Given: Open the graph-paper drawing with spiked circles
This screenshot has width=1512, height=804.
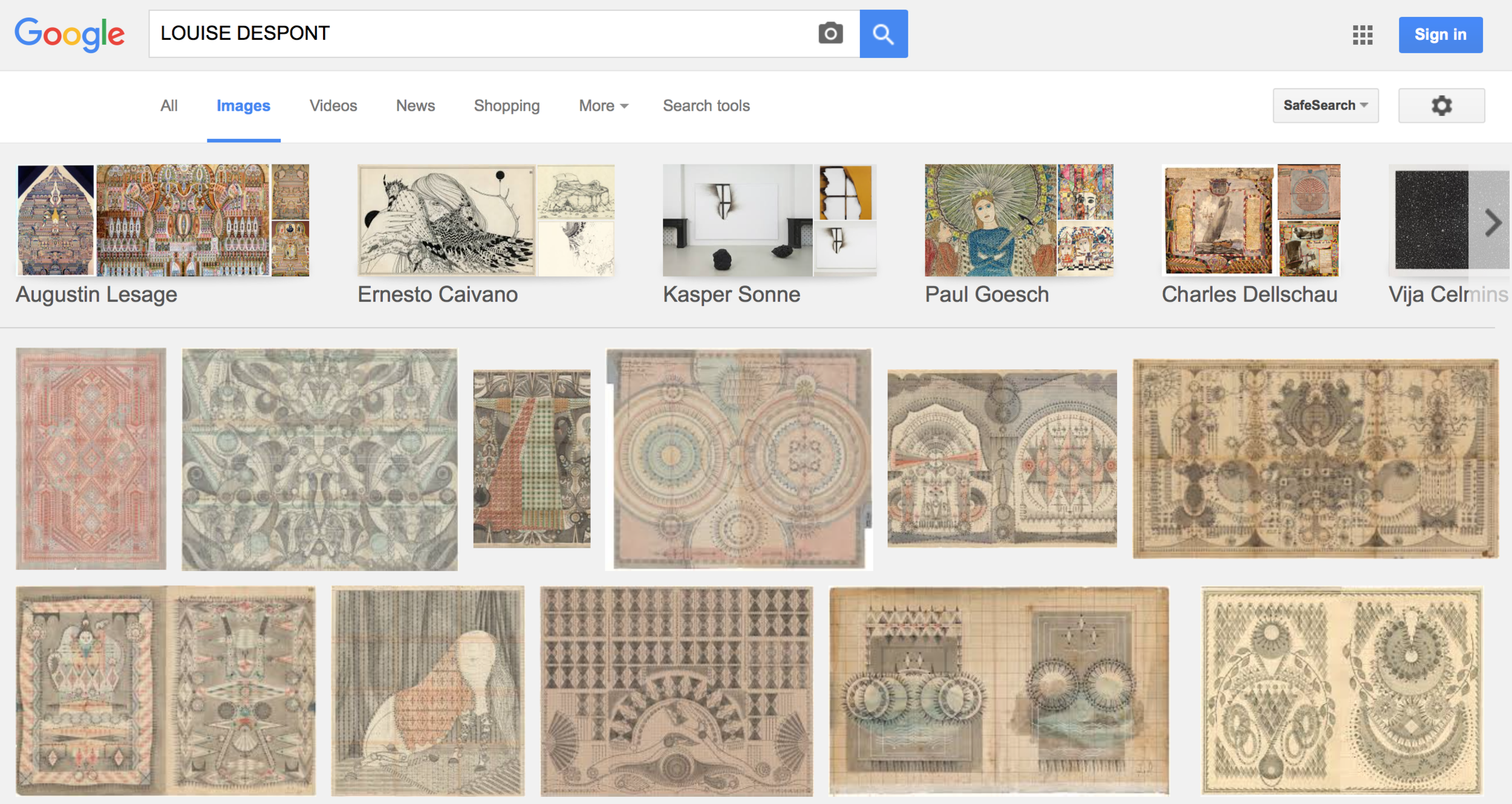Looking at the screenshot, I should 999,691.
